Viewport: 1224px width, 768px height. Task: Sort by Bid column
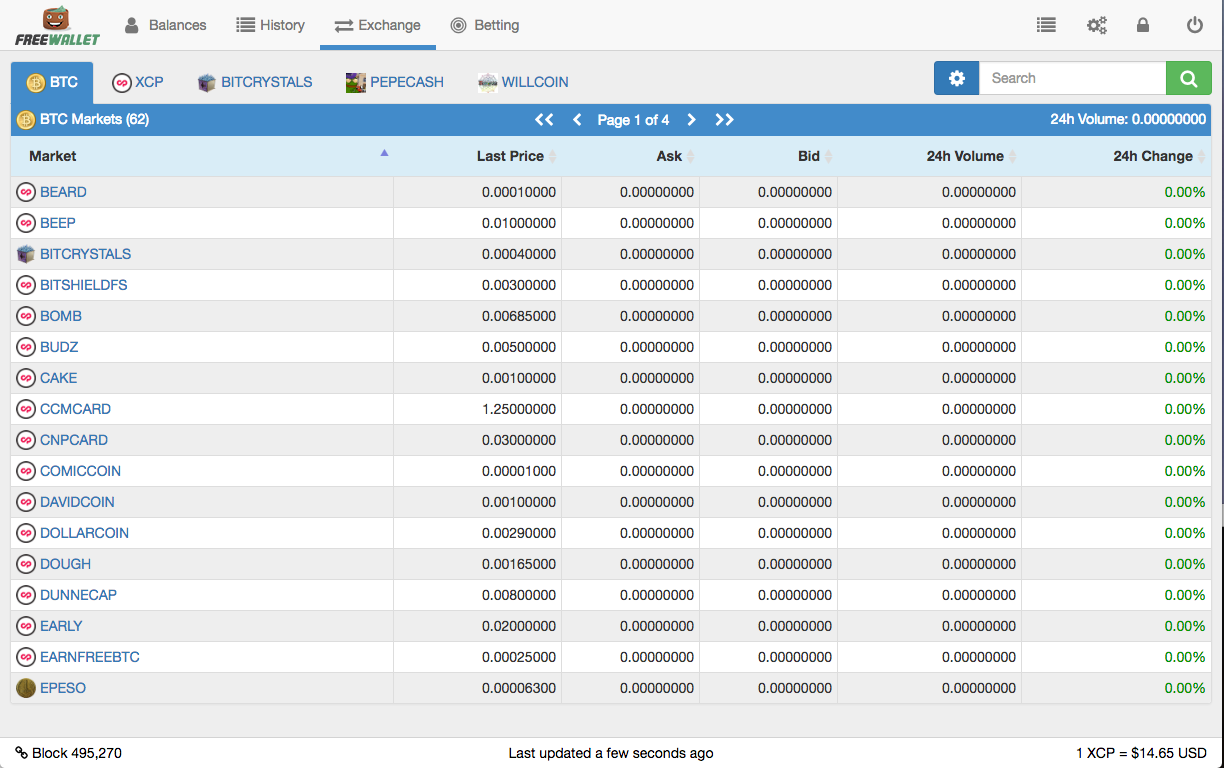pyautogui.click(x=768, y=156)
